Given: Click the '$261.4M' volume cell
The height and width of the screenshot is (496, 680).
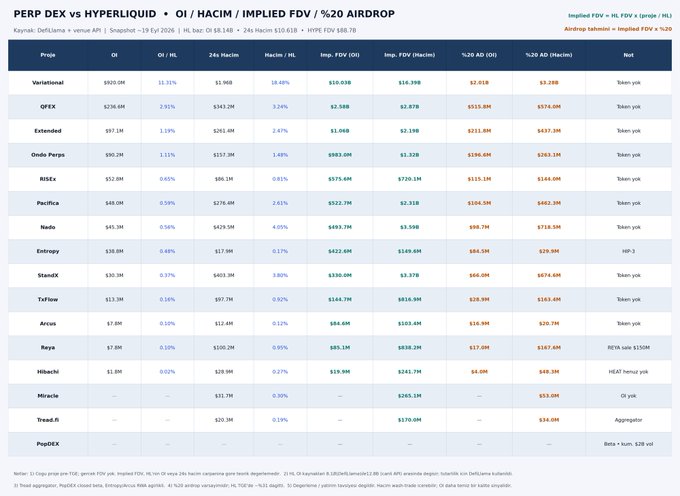Looking at the screenshot, I should [x=224, y=131].
